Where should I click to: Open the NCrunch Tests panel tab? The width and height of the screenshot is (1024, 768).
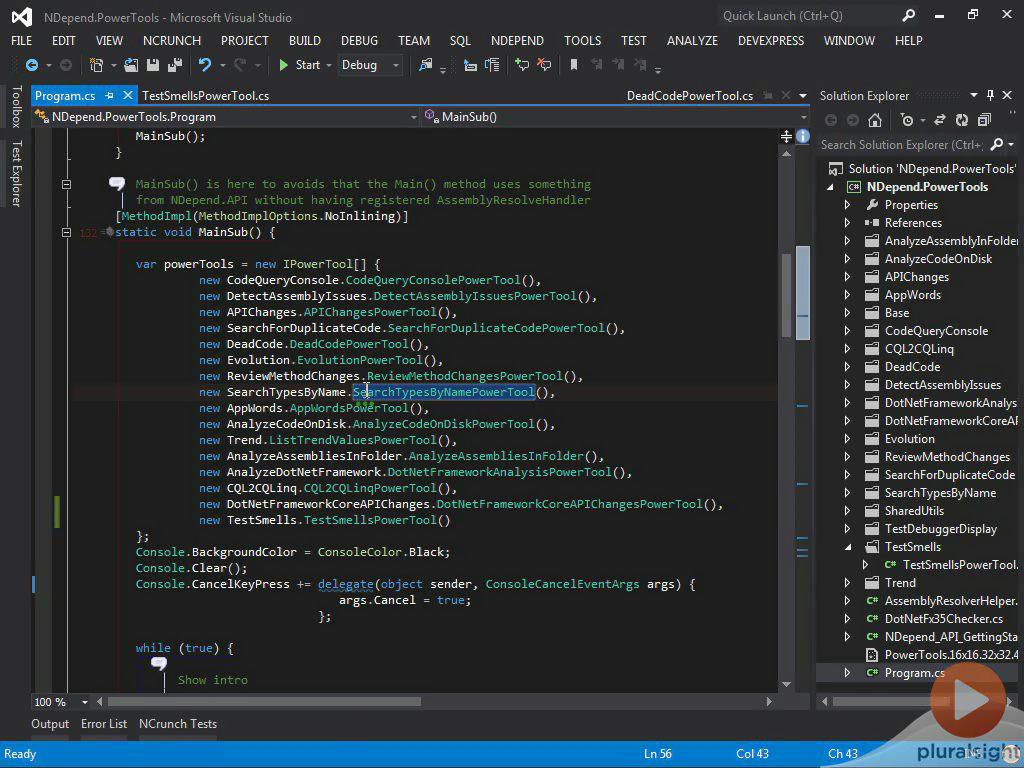(x=178, y=724)
